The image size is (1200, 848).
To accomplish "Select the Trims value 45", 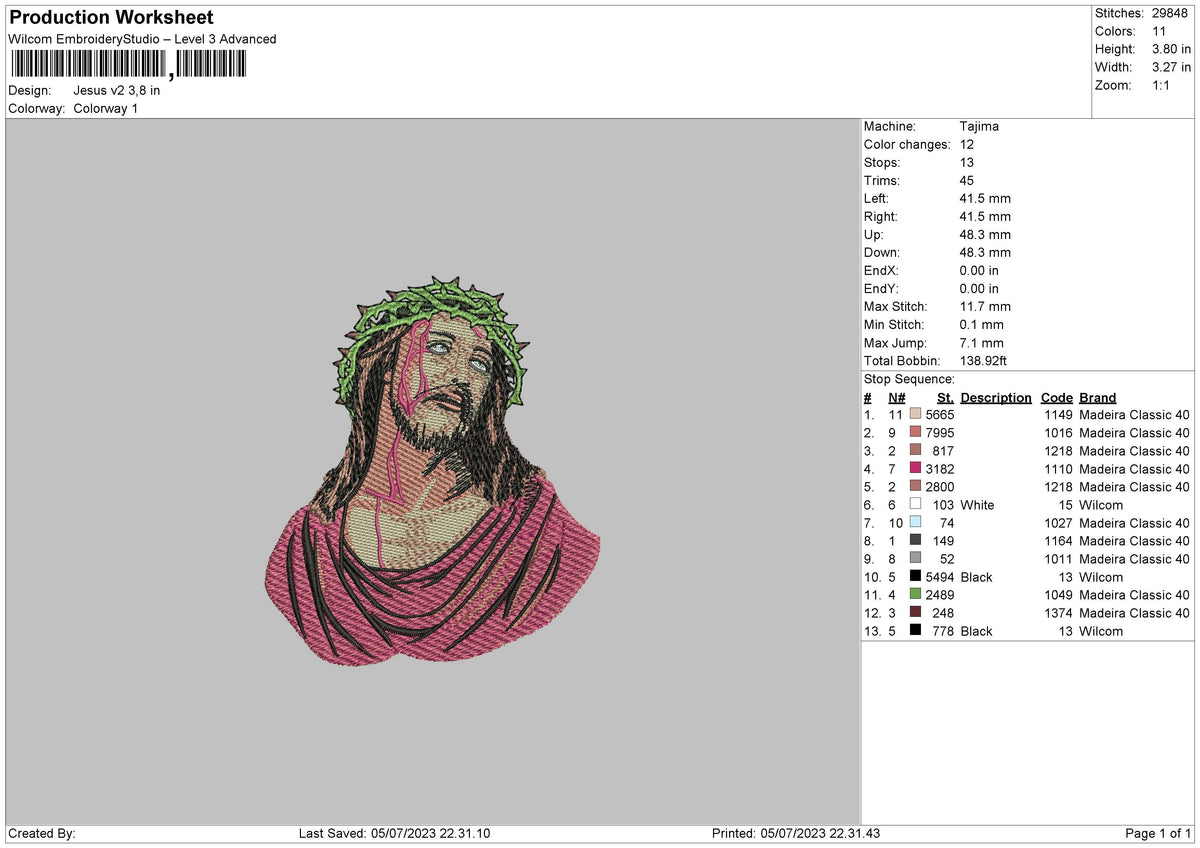I will point(966,180).
